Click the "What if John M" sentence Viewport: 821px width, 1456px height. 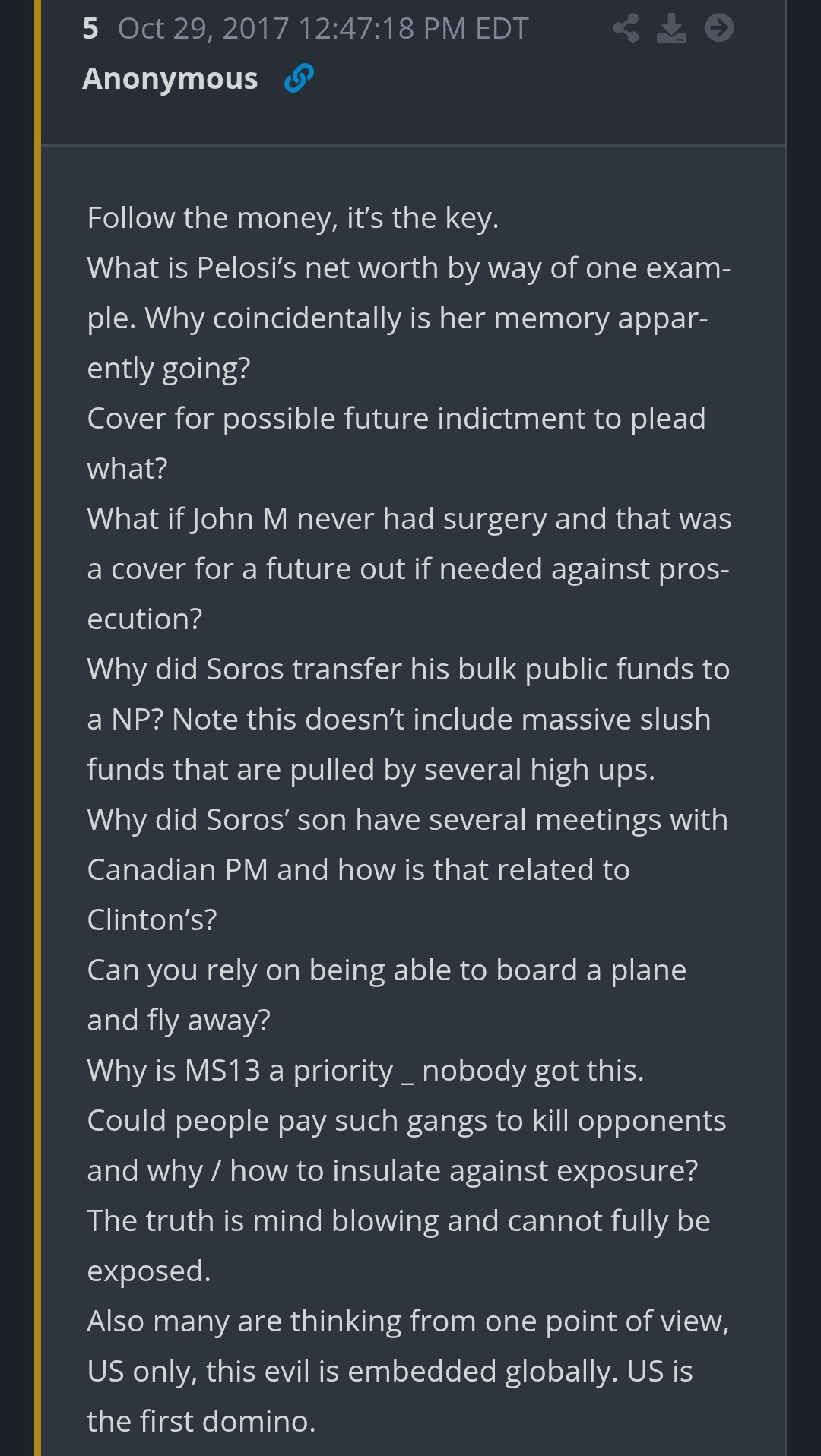coord(409,519)
